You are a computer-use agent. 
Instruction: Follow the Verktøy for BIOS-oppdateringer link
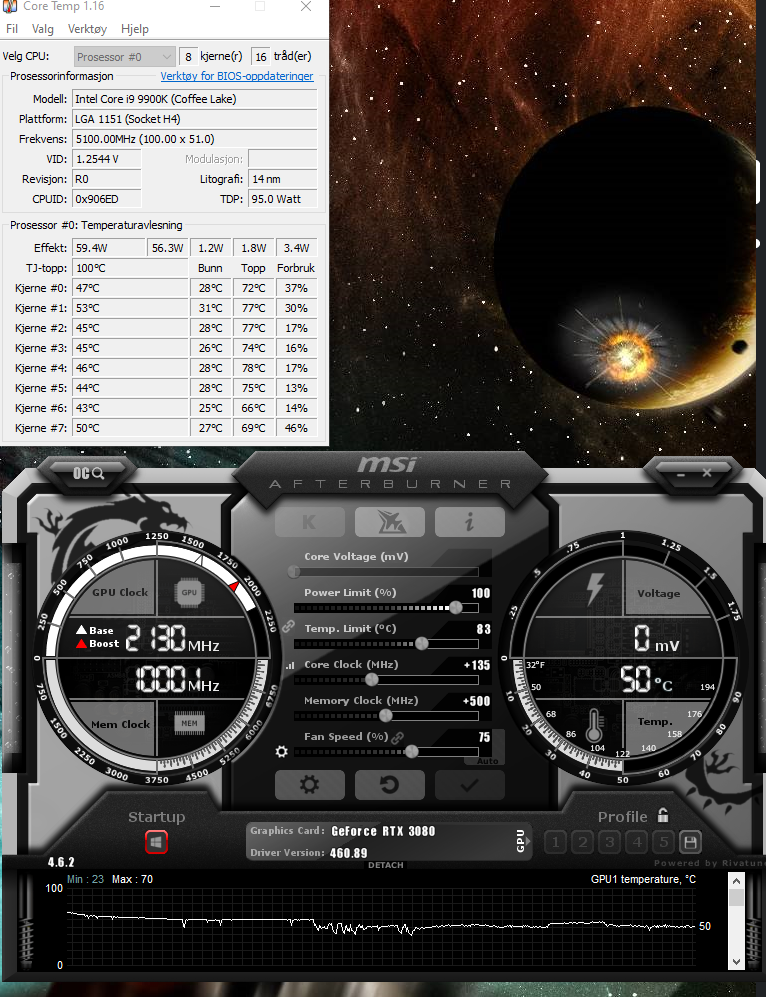click(x=236, y=76)
